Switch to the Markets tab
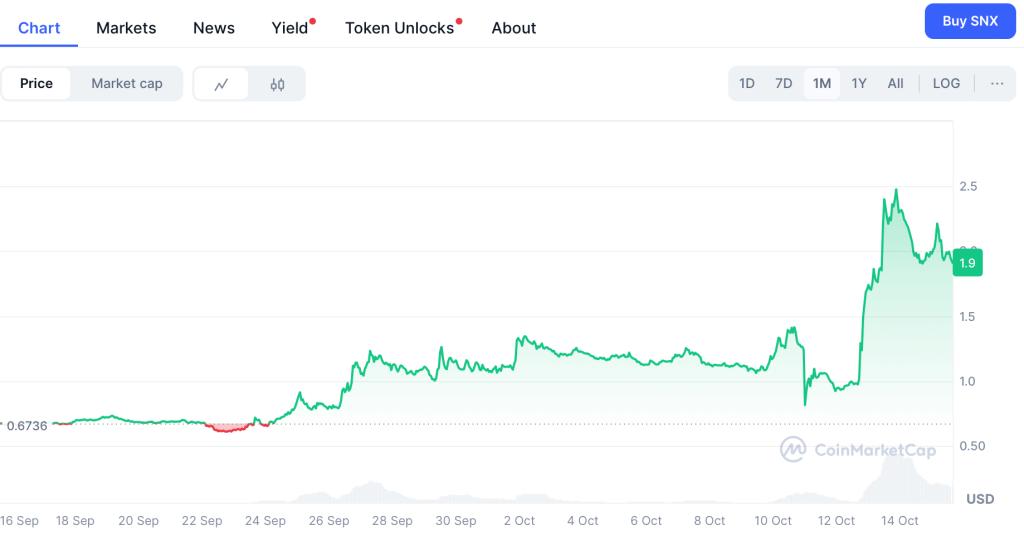1024x540 pixels. [x=126, y=28]
